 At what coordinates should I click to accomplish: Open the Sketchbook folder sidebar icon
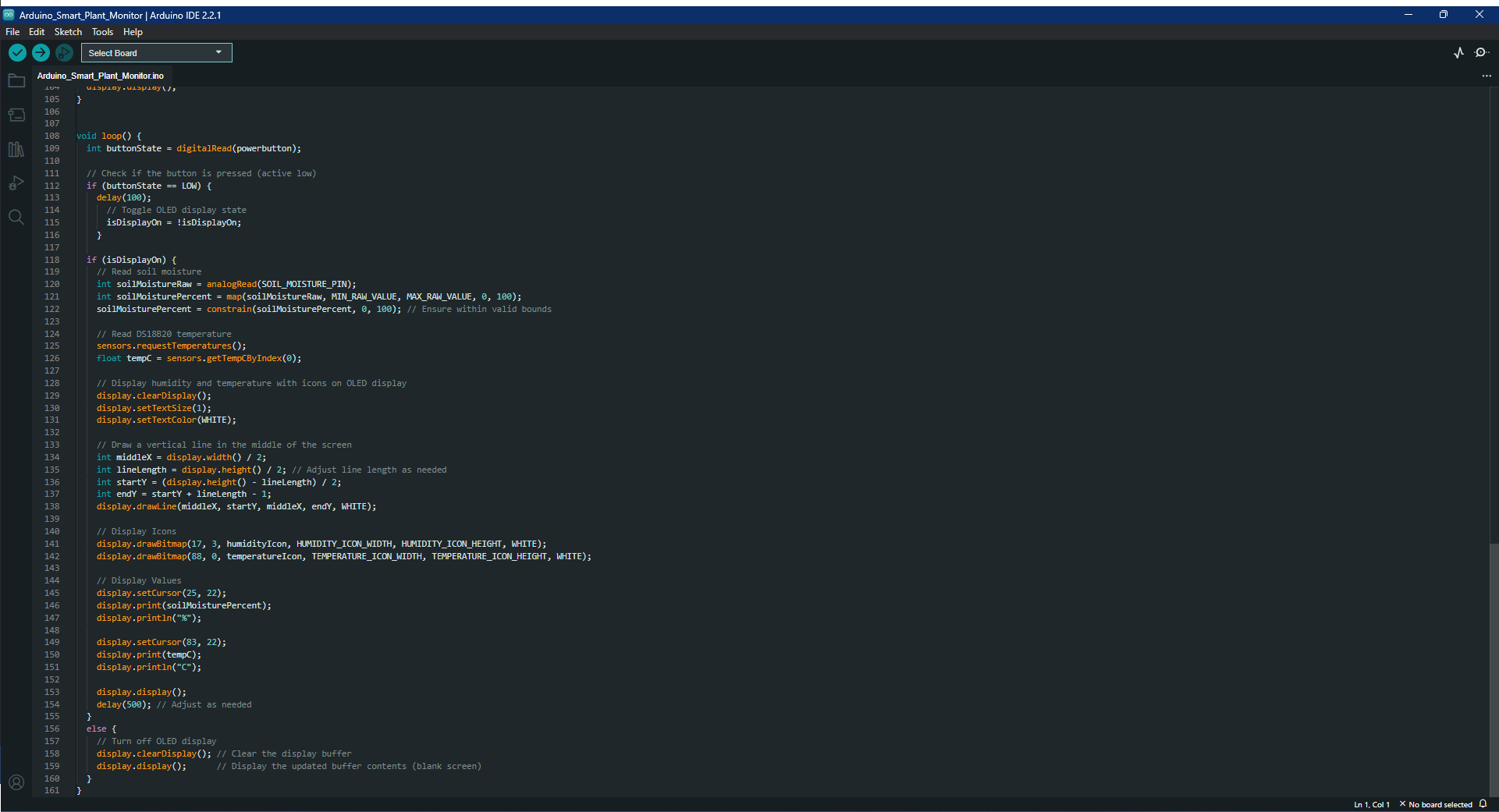16,81
